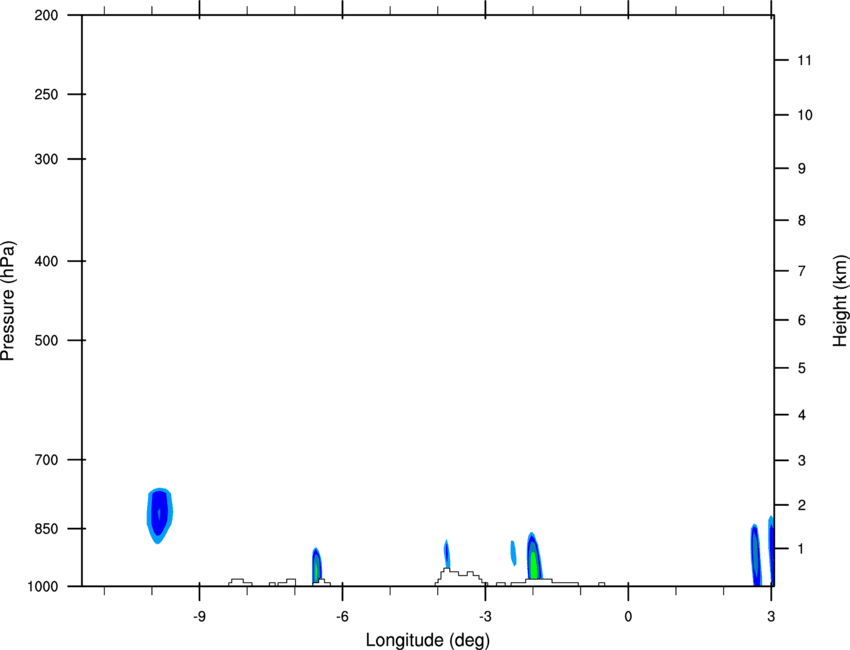Click the 200 pressure tick label
The width and height of the screenshot is (850, 650).
[x=46, y=15]
